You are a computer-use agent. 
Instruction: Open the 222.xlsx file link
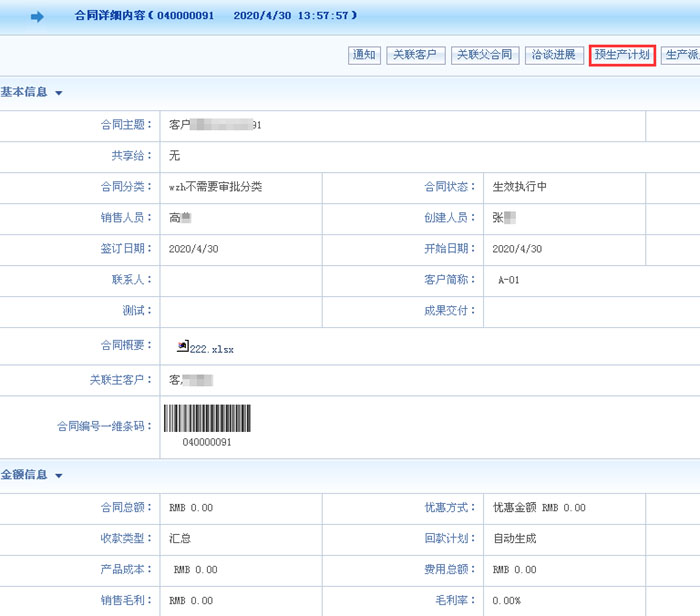[x=211, y=349]
